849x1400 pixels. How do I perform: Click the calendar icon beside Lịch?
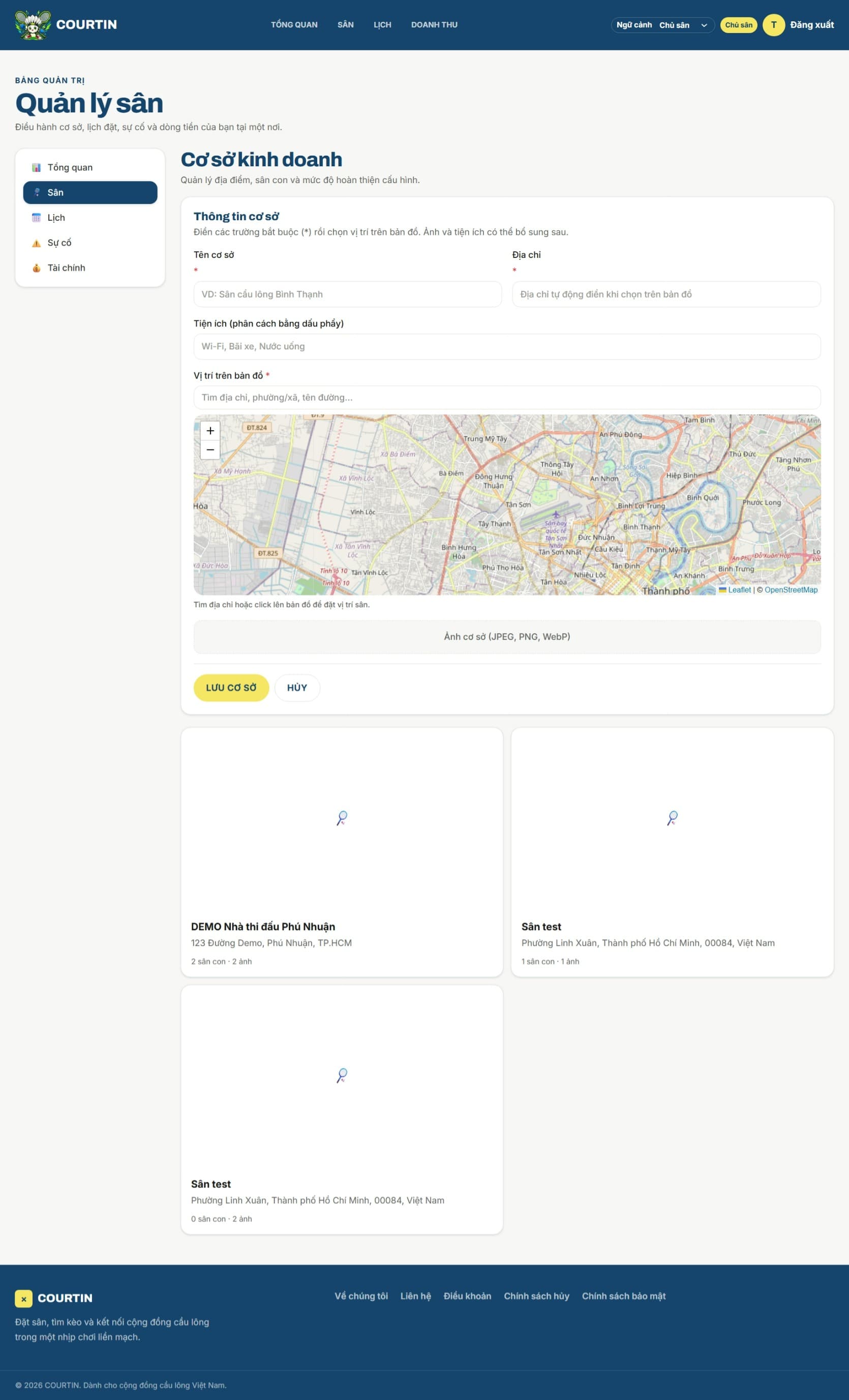pos(36,218)
